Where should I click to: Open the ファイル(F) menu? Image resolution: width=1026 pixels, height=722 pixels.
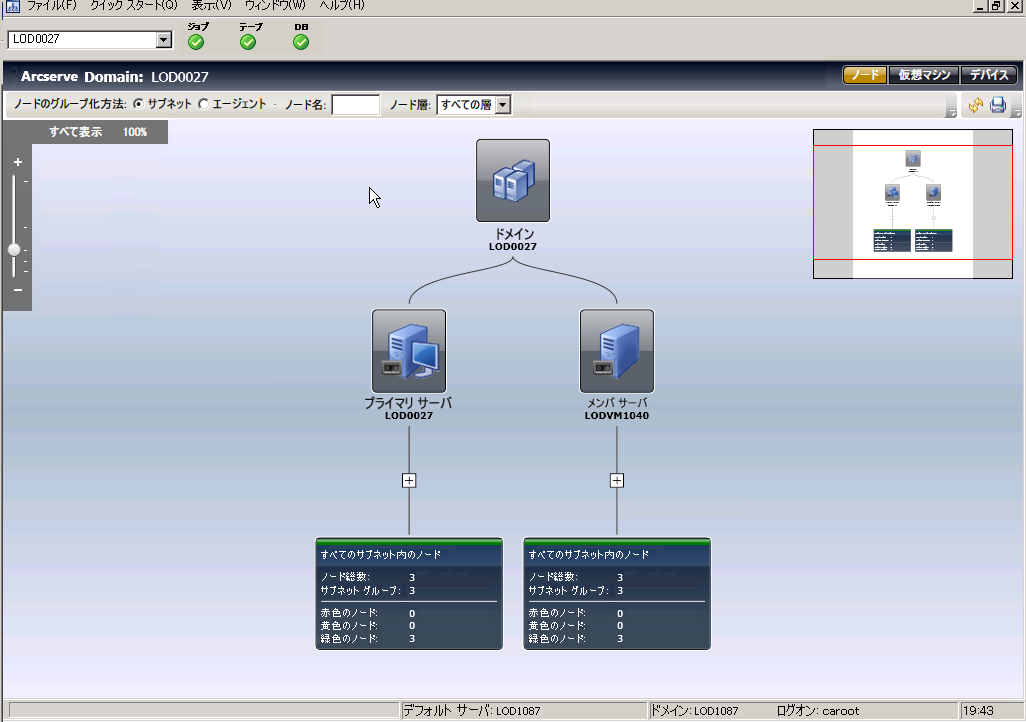pos(52,5)
